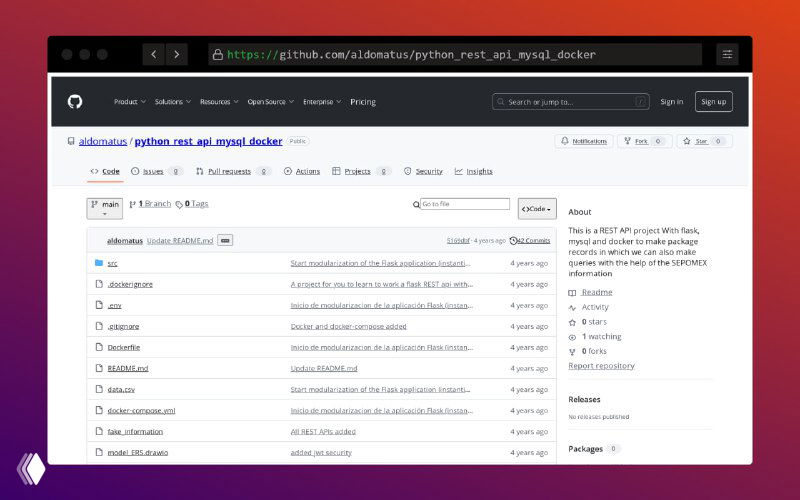800x500 pixels.
Task: Click the Update README.md latest commit link
Action: (180, 240)
